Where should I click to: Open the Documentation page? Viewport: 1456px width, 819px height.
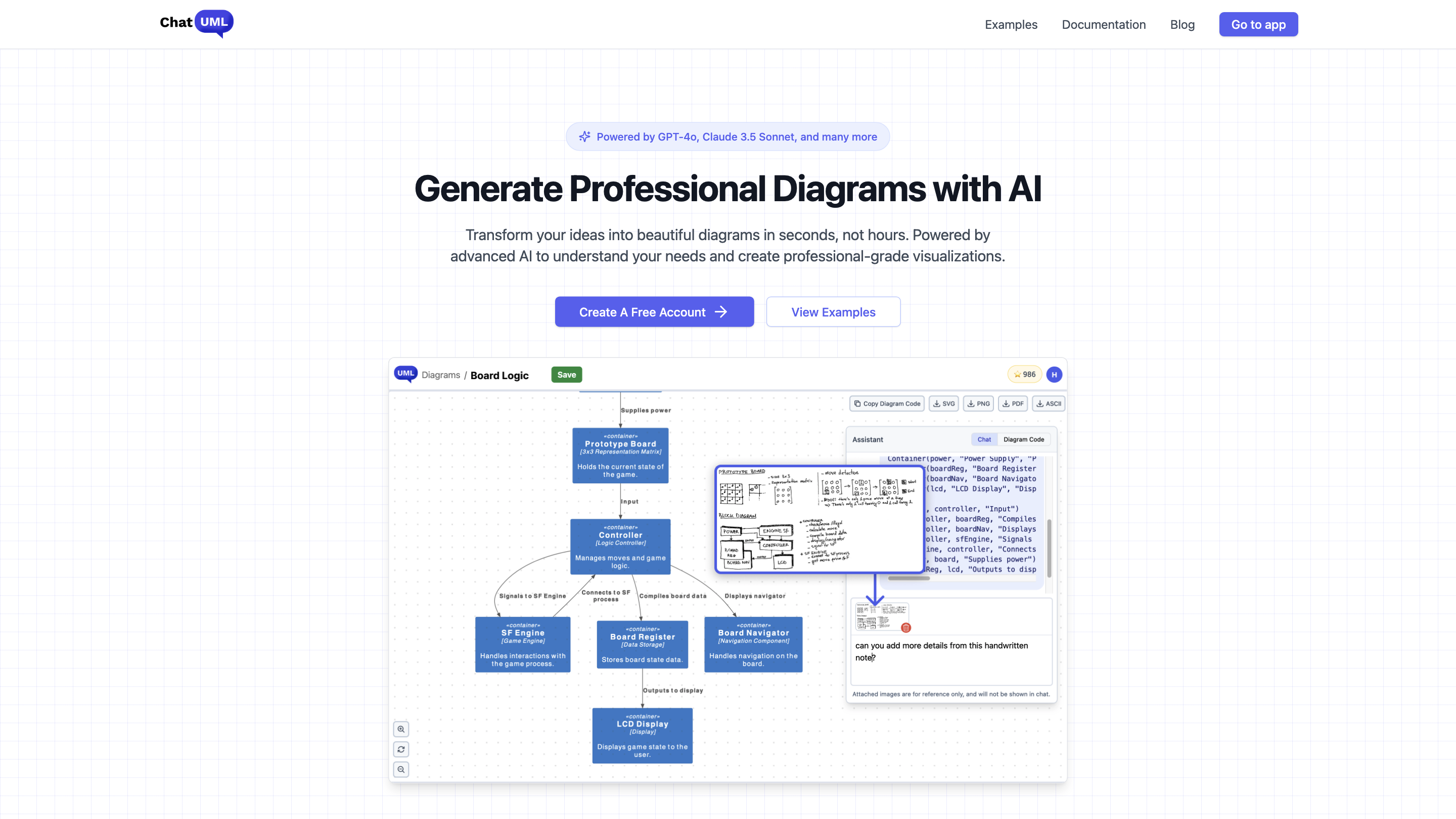tap(1103, 24)
